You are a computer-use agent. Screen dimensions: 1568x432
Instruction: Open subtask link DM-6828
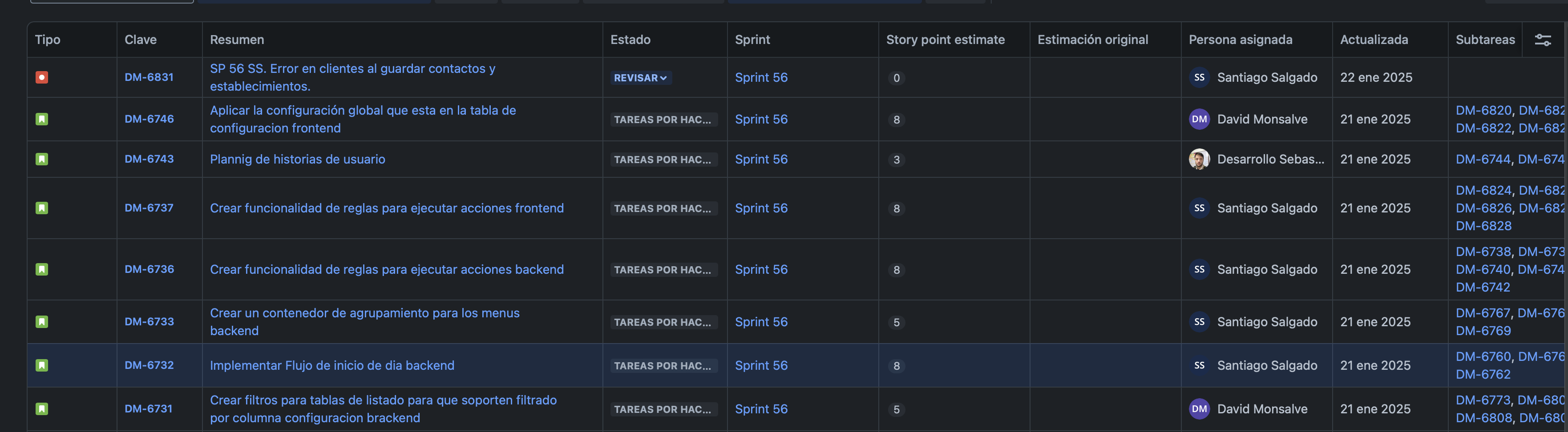coord(1483,226)
